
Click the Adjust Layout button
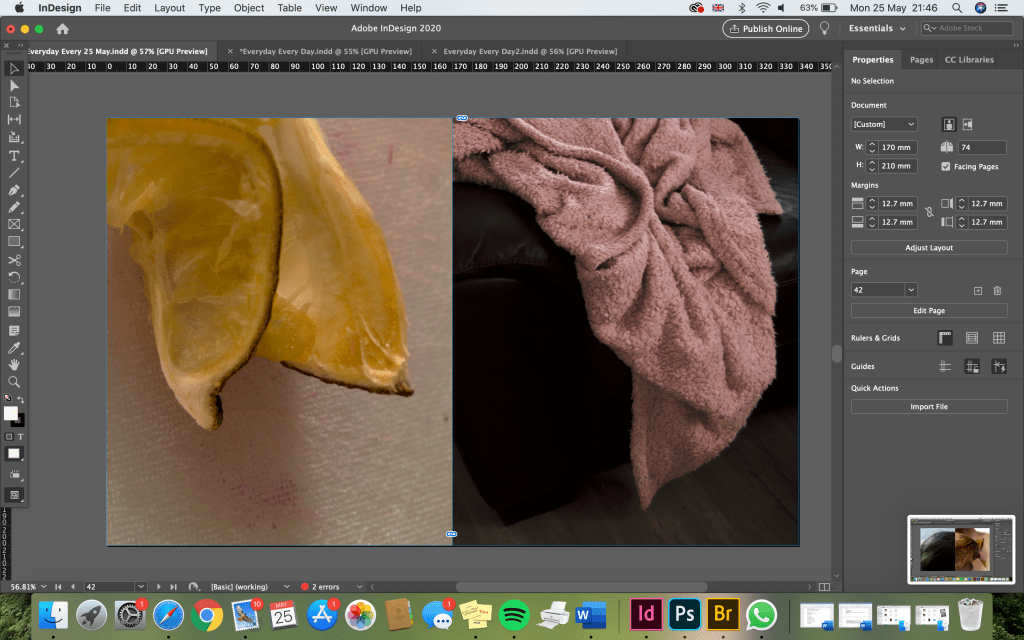[929, 247]
